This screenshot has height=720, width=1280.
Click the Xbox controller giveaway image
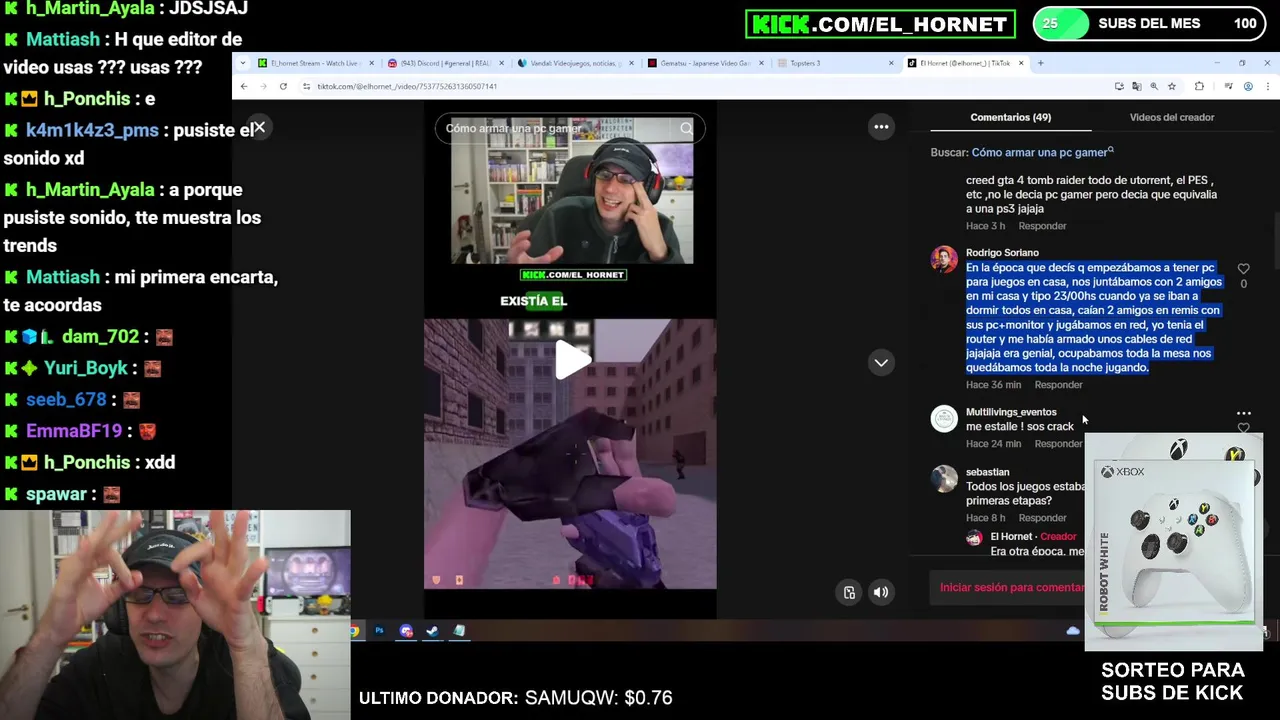pos(1174,543)
